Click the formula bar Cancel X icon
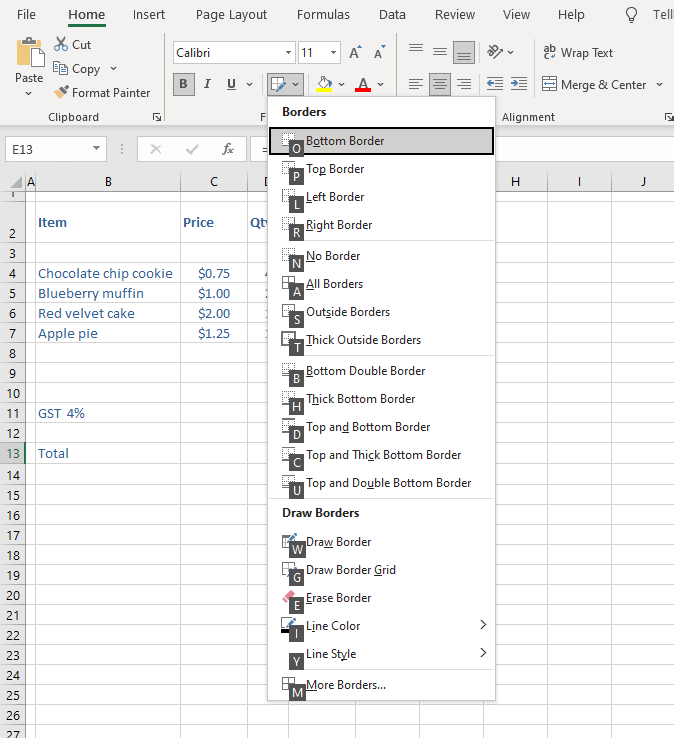This screenshot has height=738, width=674. pos(156,149)
